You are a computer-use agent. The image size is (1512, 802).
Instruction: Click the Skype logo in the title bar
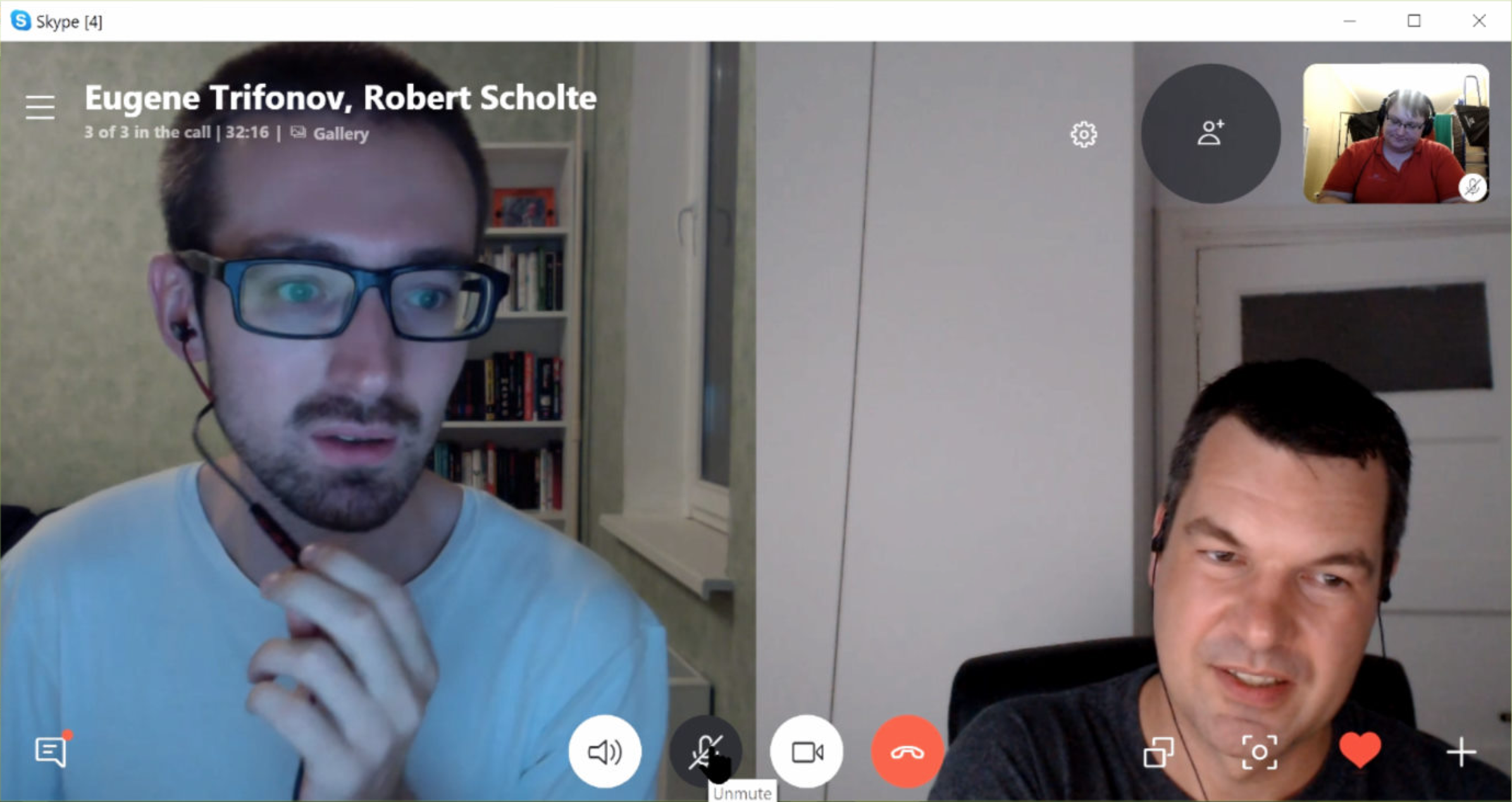[21, 21]
